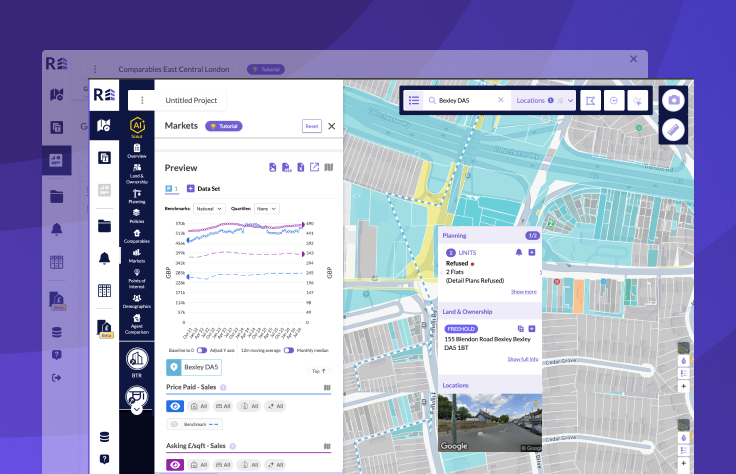
Task: Export preview as PDF file icon
Action: 273,167
